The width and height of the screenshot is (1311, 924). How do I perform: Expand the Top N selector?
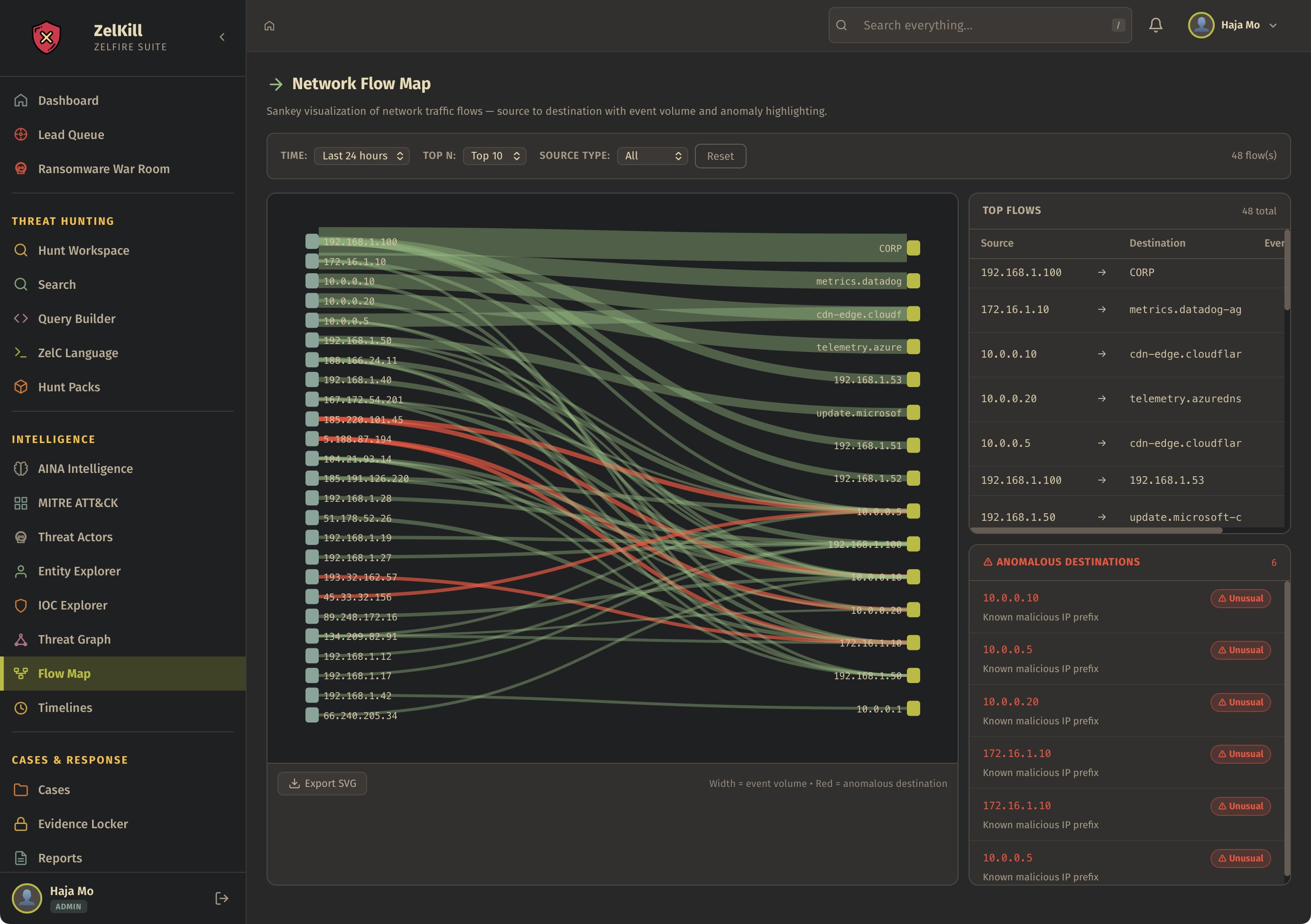[x=494, y=156]
